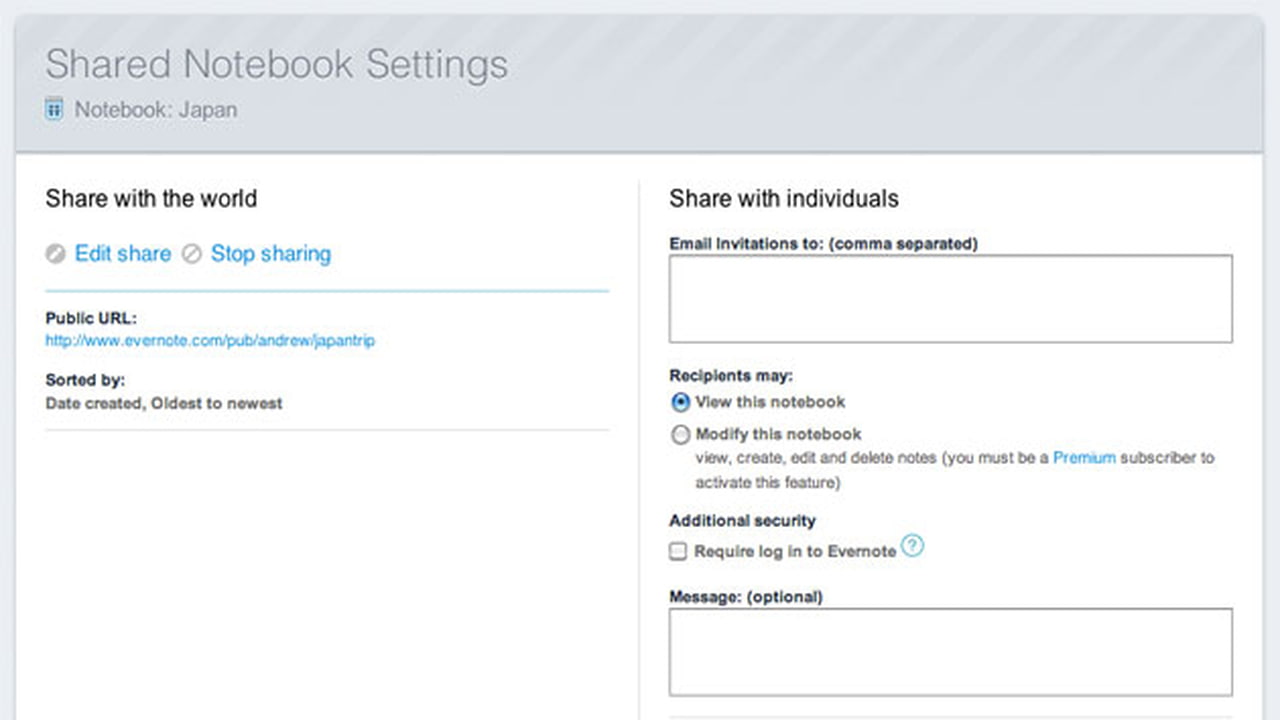Focus the optional Message text box
Image resolution: width=1280 pixels, height=720 pixels.
pyautogui.click(x=951, y=652)
